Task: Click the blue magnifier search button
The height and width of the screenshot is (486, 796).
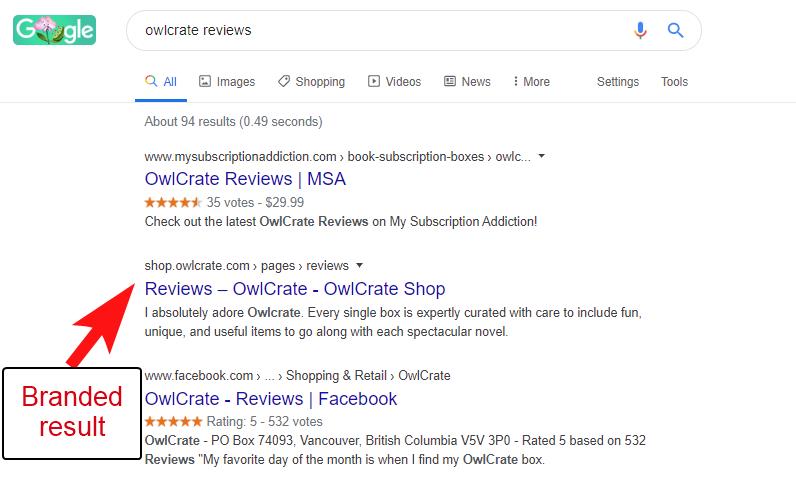Action: pos(675,30)
